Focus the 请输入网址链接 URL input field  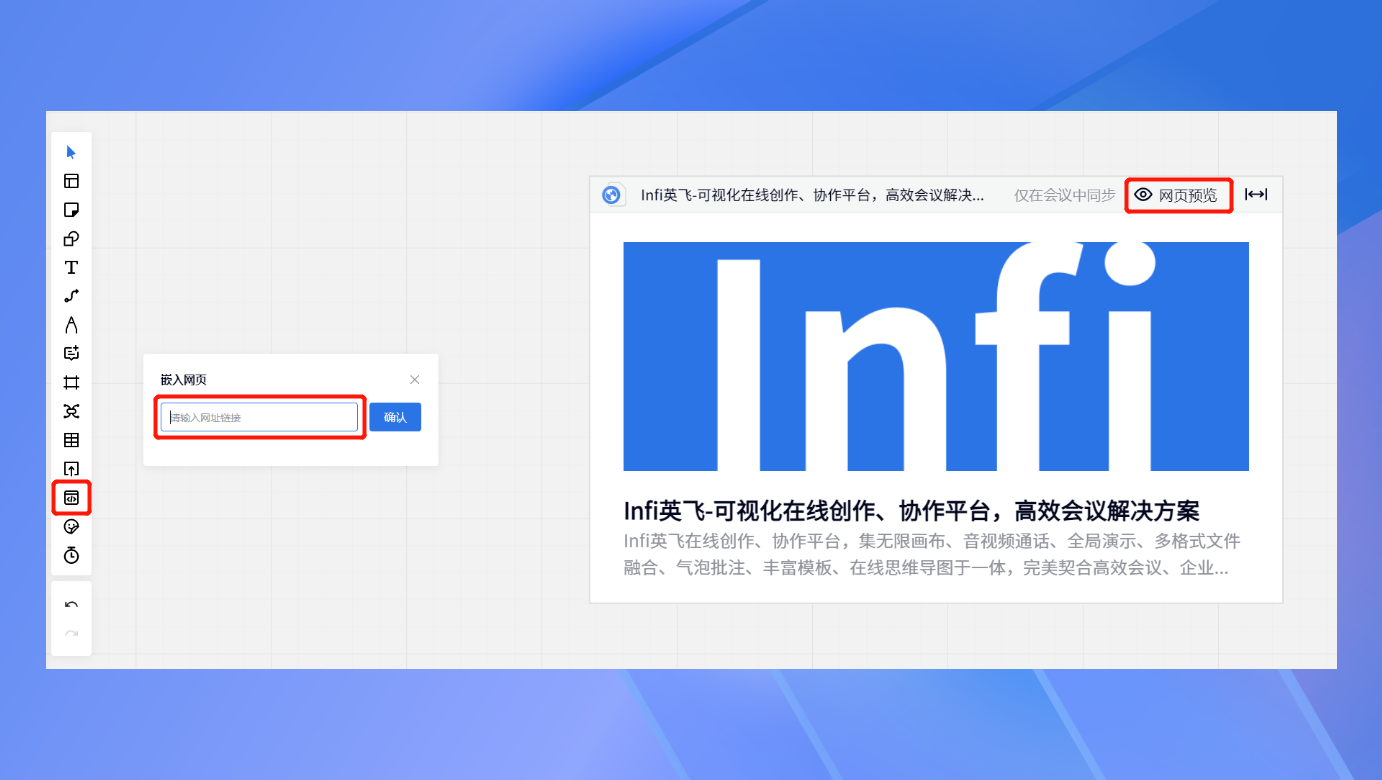click(259, 417)
